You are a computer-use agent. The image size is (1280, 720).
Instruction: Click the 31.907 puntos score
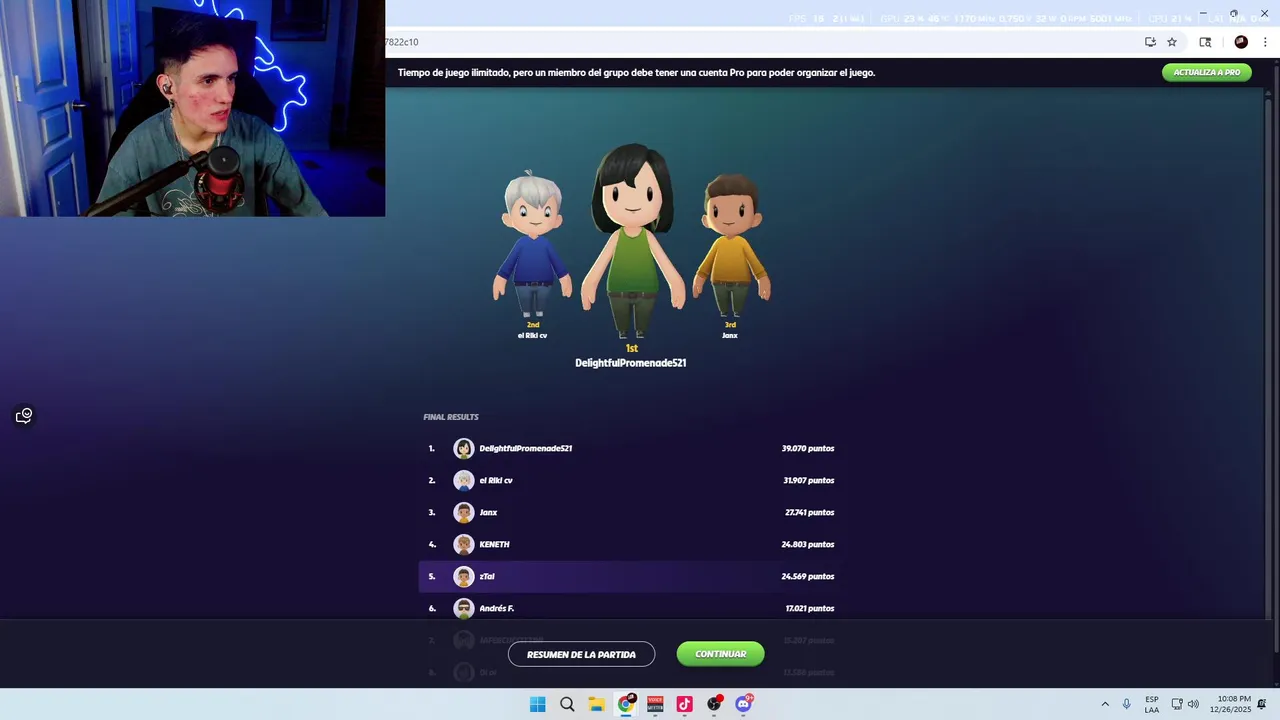pyautogui.click(x=808, y=480)
